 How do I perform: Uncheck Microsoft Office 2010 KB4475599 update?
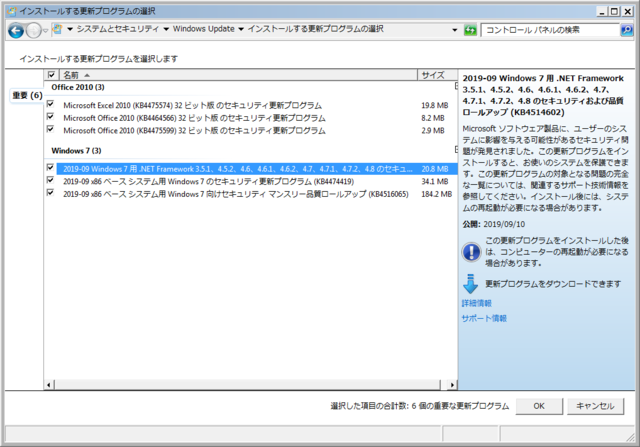pos(50,129)
